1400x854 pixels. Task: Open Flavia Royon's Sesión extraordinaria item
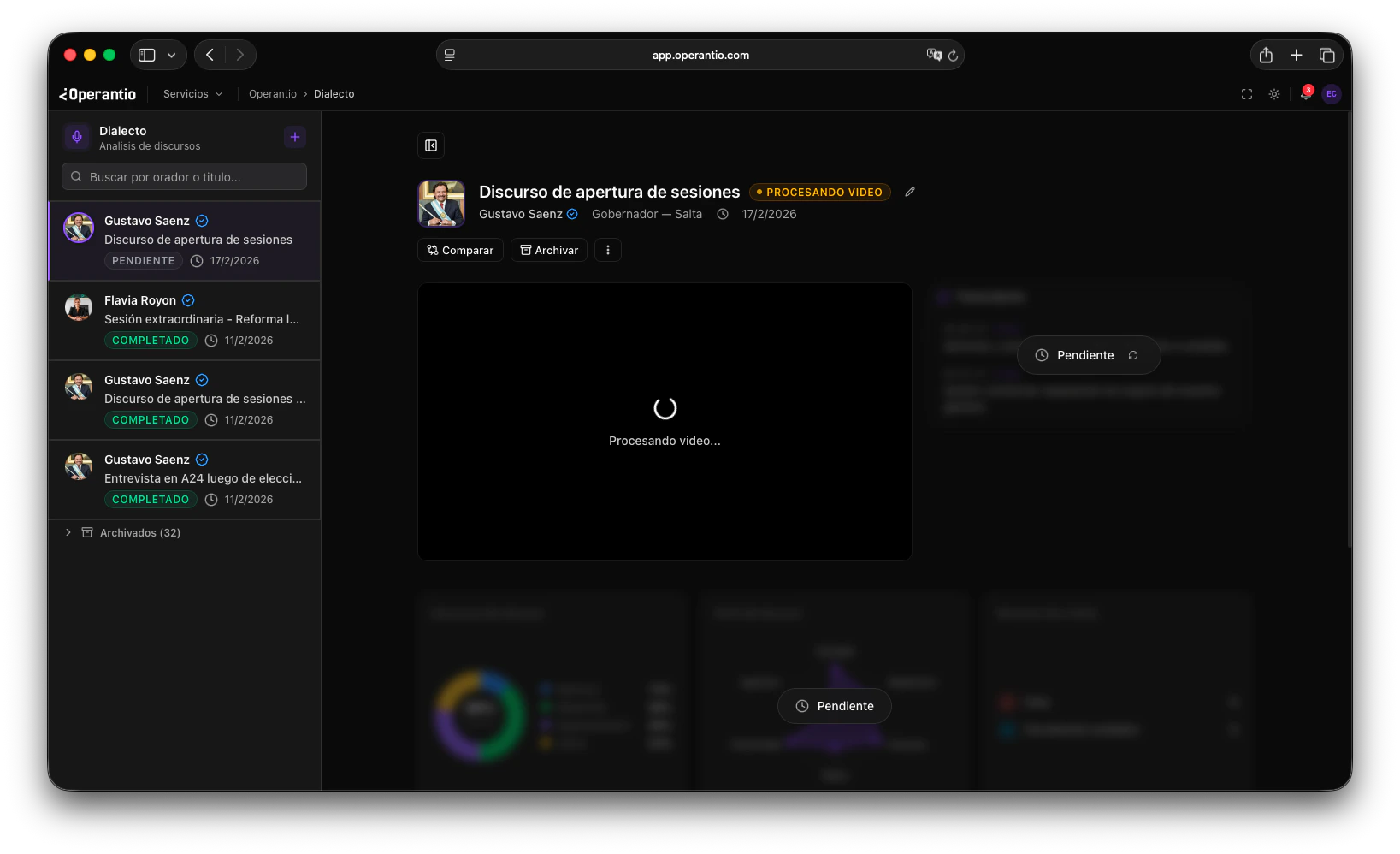pyautogui.click(x=185, y=320)
